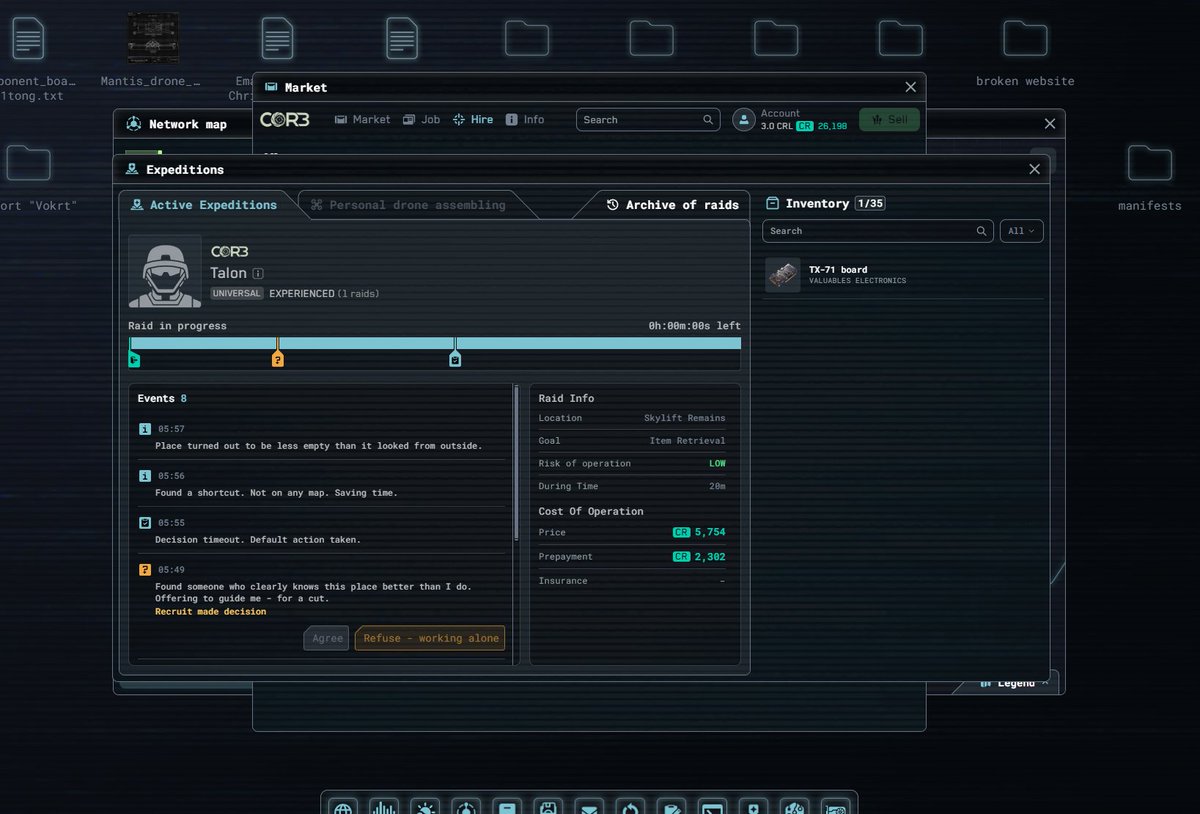
Task: Click the Skylift Remains location value
Action: 685,418
